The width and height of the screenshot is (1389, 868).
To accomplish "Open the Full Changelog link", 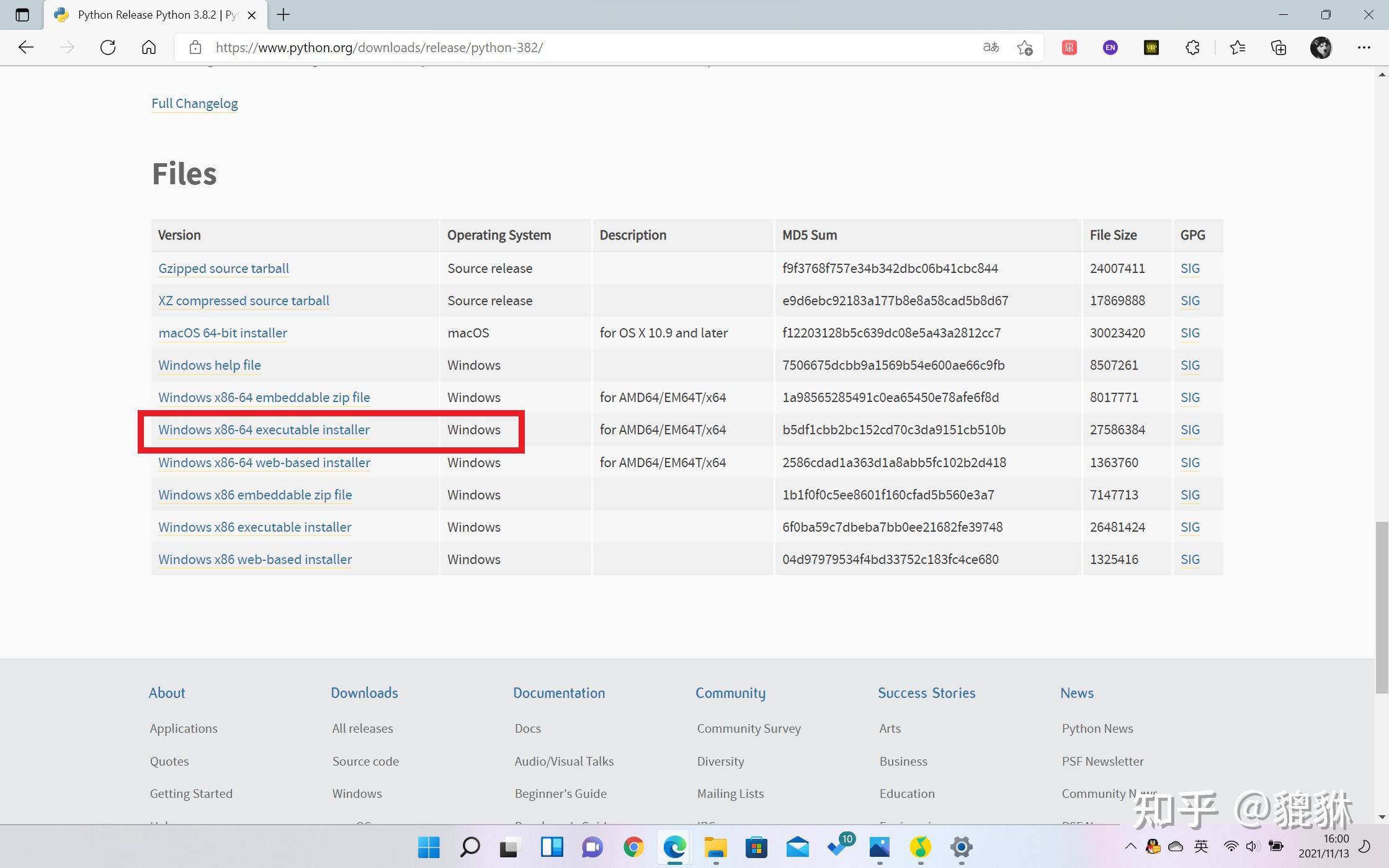I will tap(194, 104).
